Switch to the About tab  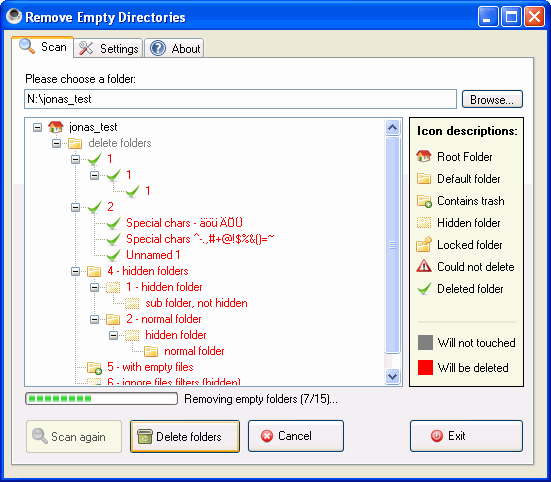click(x=175, y=48)
